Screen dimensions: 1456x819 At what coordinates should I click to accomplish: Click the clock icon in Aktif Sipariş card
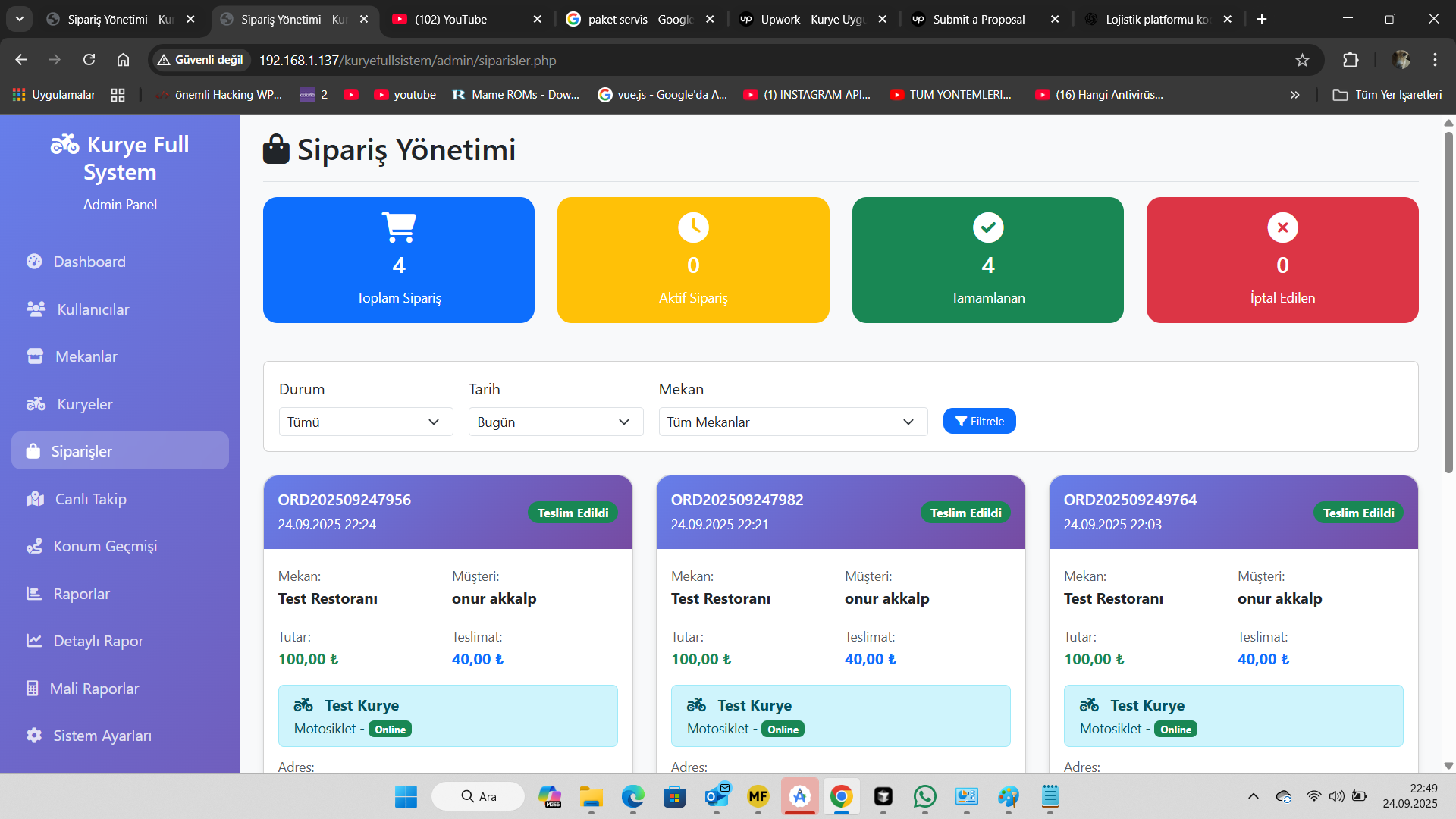(693, 227)
